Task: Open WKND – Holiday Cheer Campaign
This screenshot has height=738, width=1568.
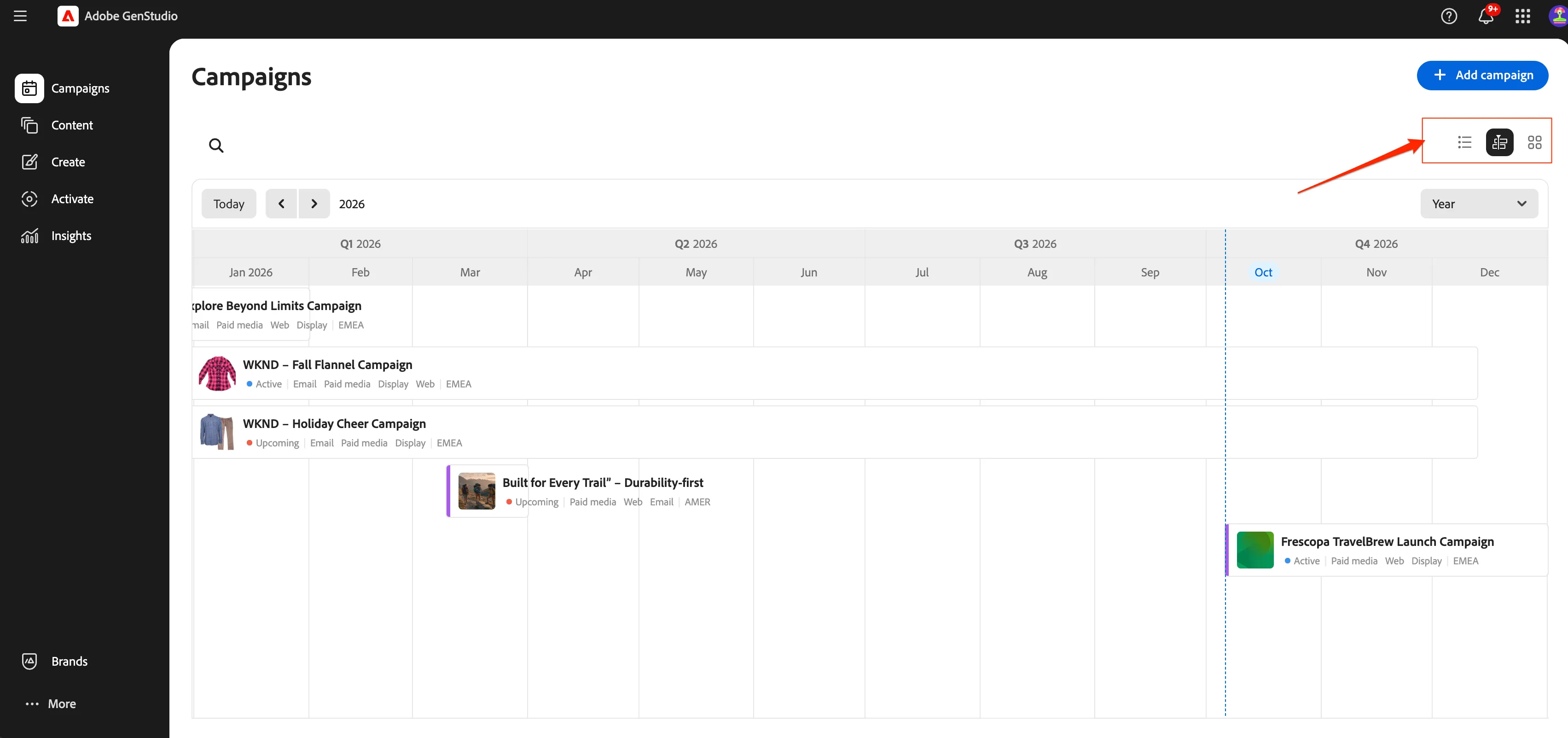Action: (x=835, y=432)
